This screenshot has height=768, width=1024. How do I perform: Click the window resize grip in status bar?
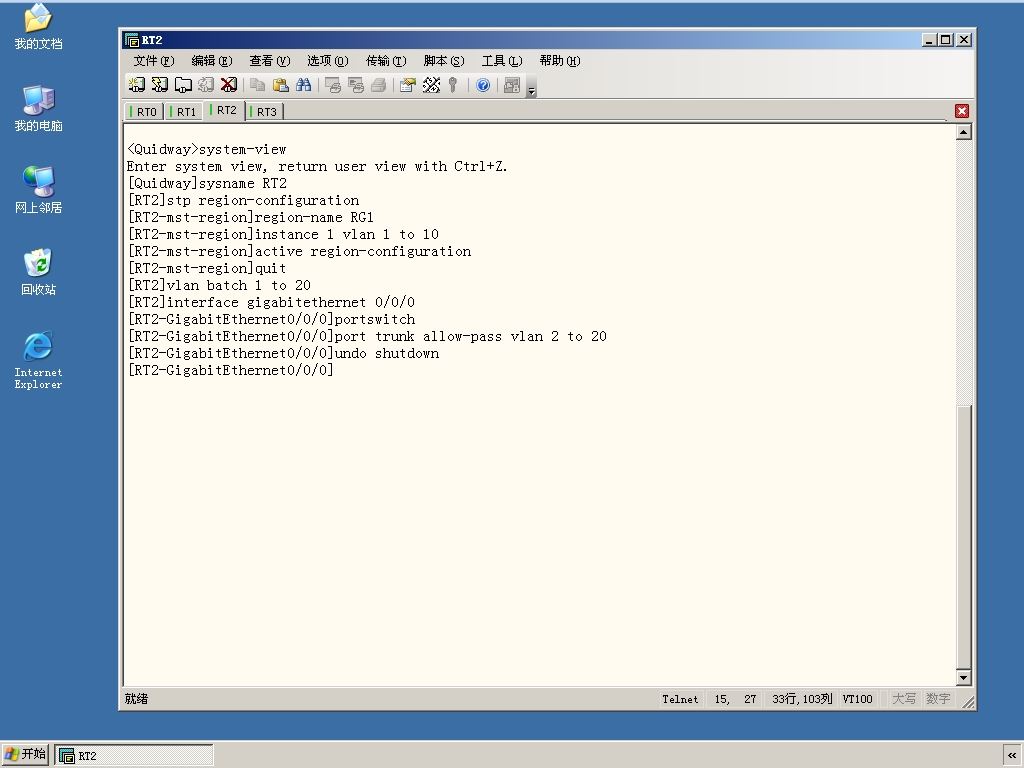coord(968,703)
